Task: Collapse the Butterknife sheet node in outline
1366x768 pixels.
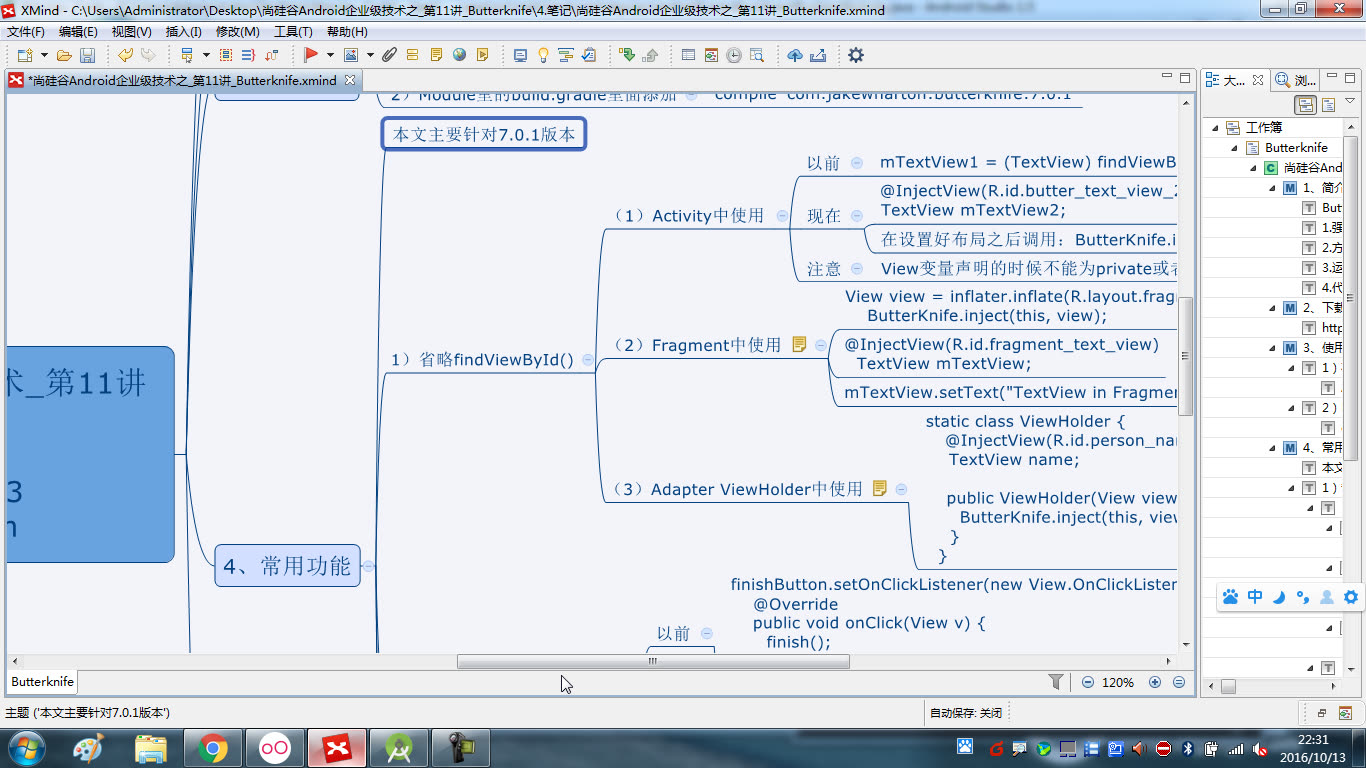Action: pyautogui.click(x=1234, y=148)
